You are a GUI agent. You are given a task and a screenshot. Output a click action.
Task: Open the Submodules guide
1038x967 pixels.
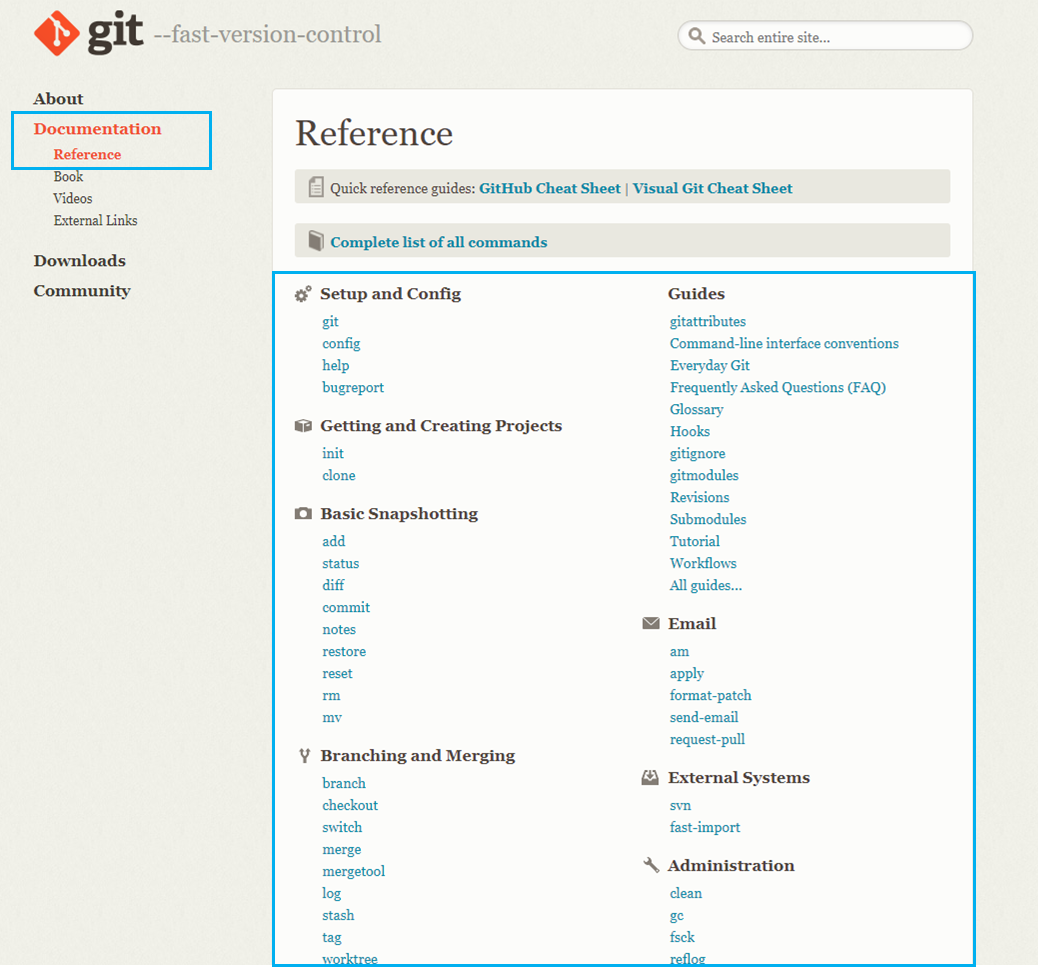[x=708, y=520]
